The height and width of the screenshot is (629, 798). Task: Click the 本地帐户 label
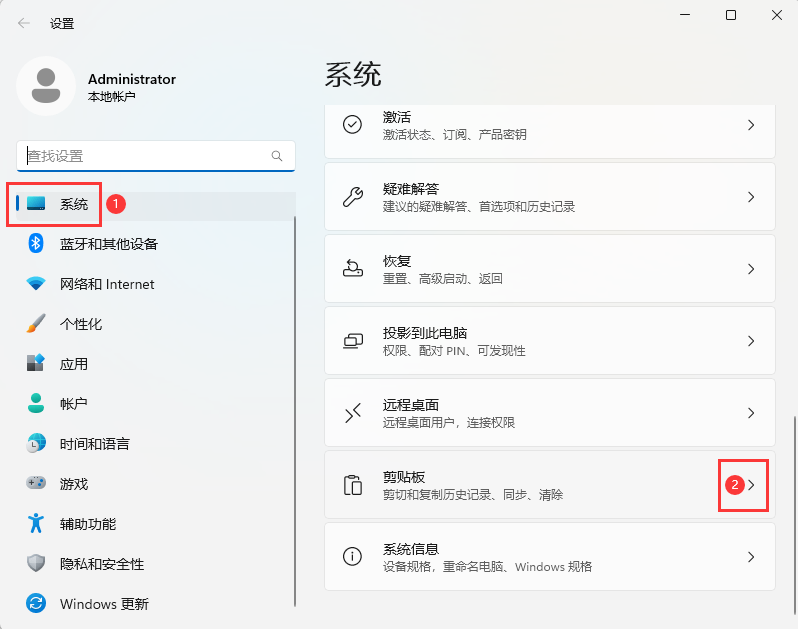coord(111,97)
